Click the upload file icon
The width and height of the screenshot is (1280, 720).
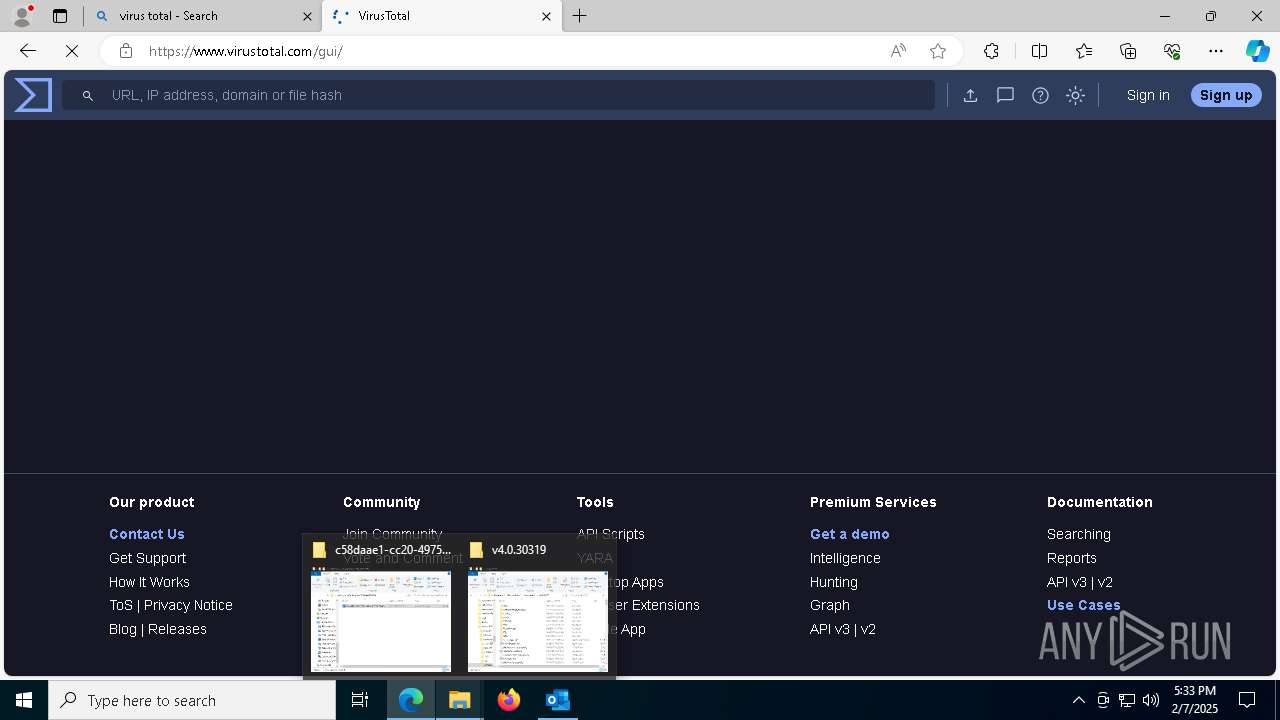point(970,95)
